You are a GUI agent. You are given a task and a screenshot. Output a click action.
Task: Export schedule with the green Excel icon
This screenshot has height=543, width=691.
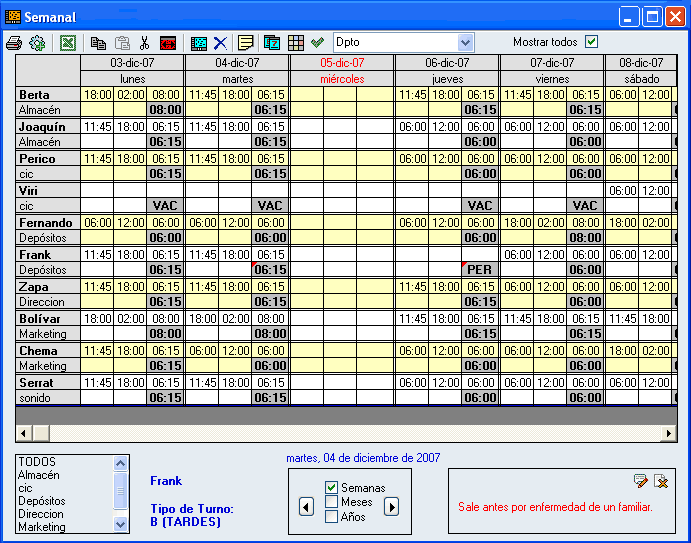[68, 43]
